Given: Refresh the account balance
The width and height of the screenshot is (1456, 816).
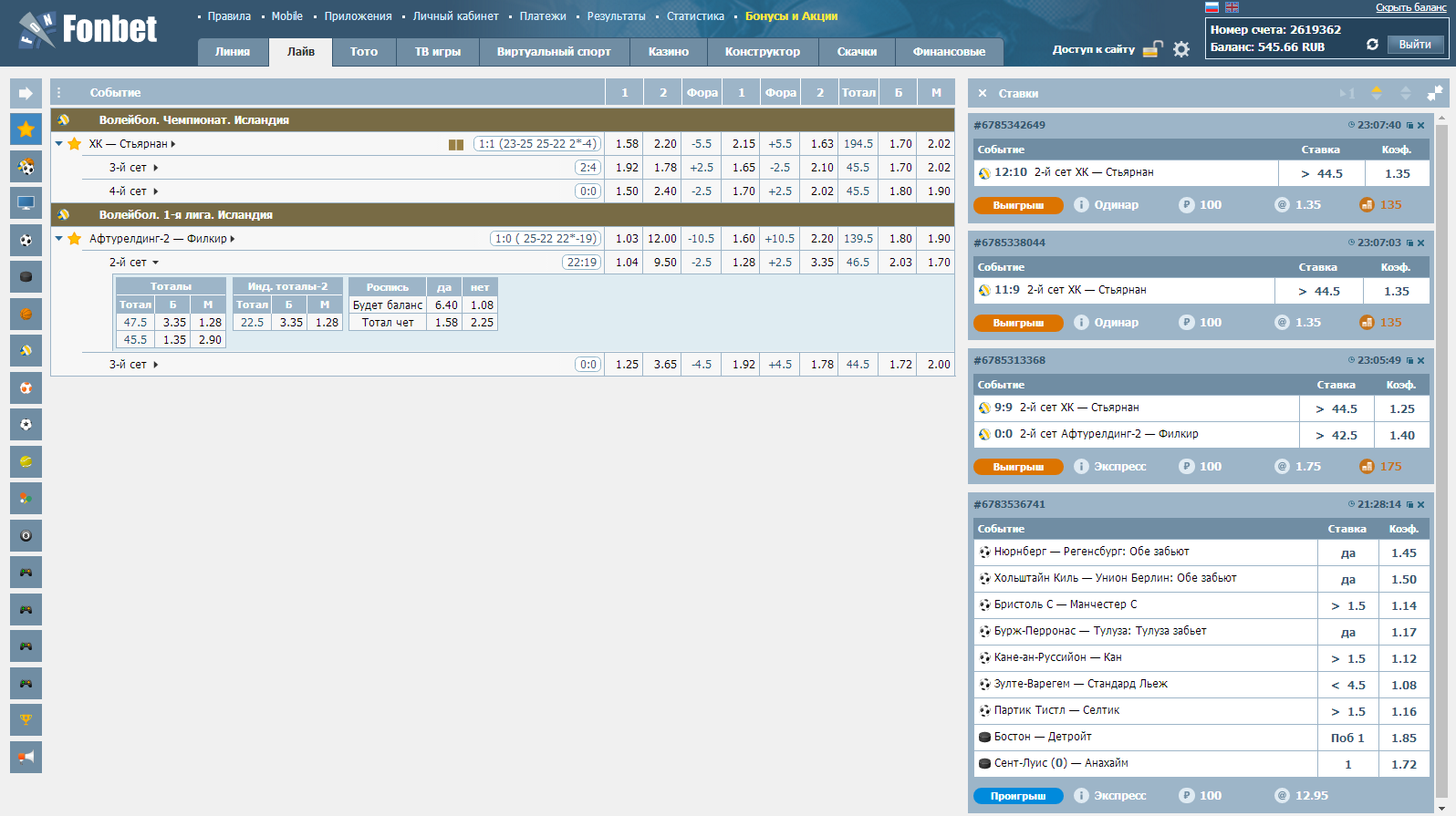Looking at the screenshot, I should coord(1372,45).
